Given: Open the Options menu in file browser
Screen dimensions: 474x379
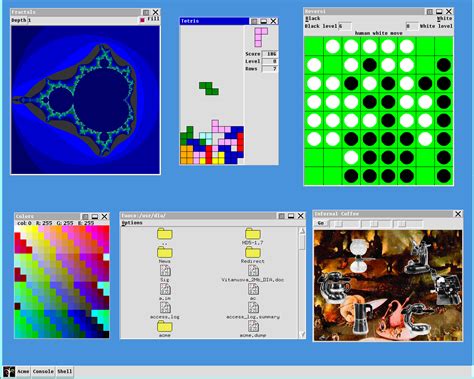Looking at the screenshot, I should [x=132, y=223].
